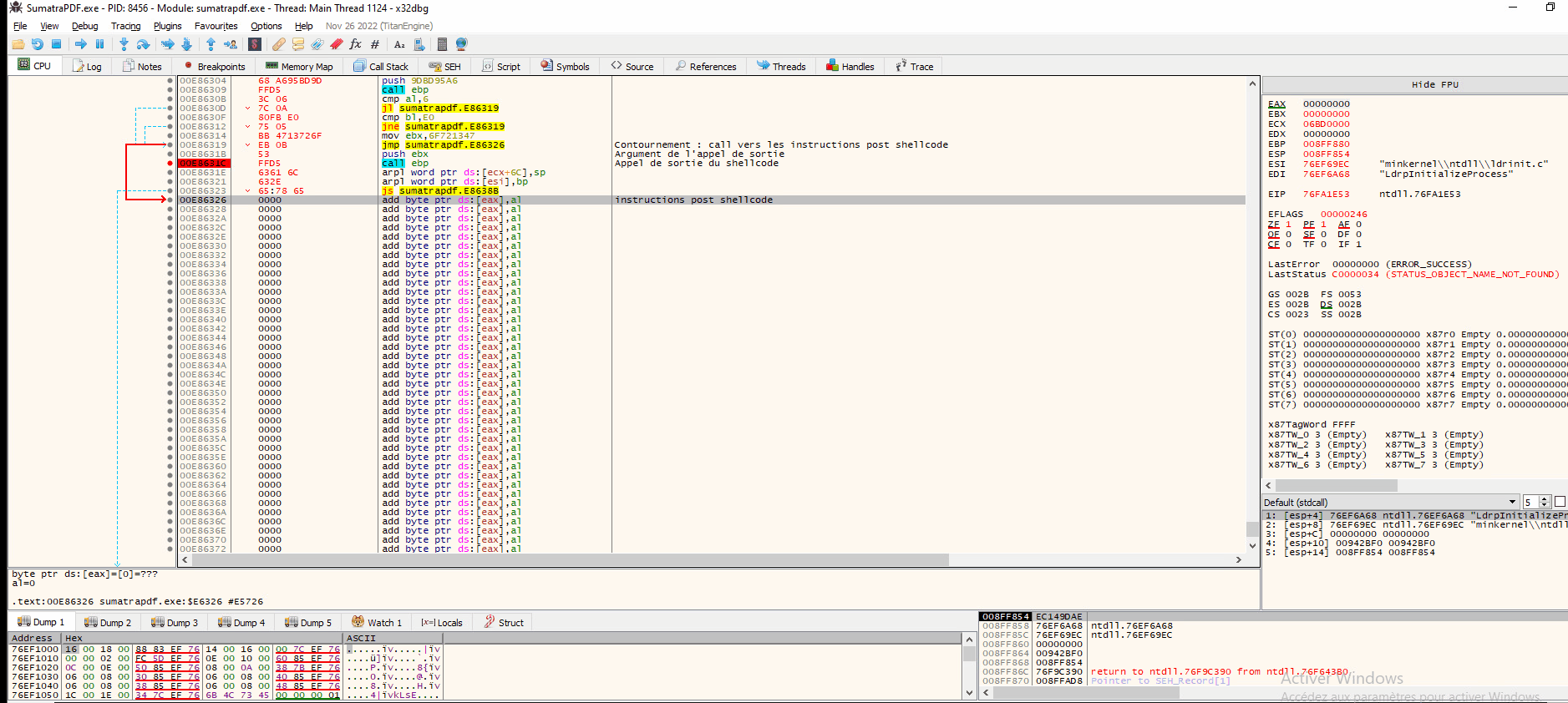
Task: Open the Threads tab
Action: click(782, 66)
